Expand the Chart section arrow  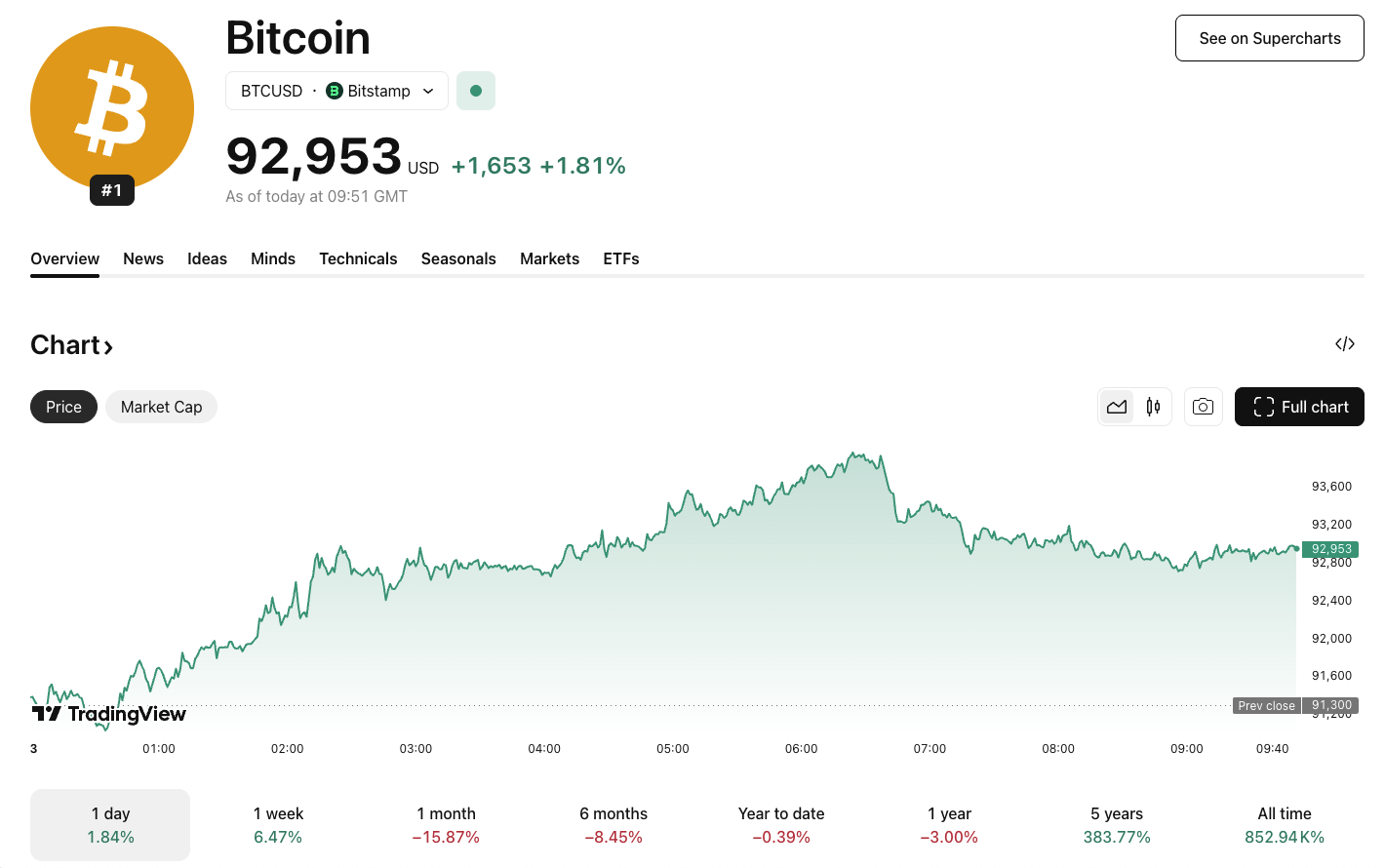106,344
